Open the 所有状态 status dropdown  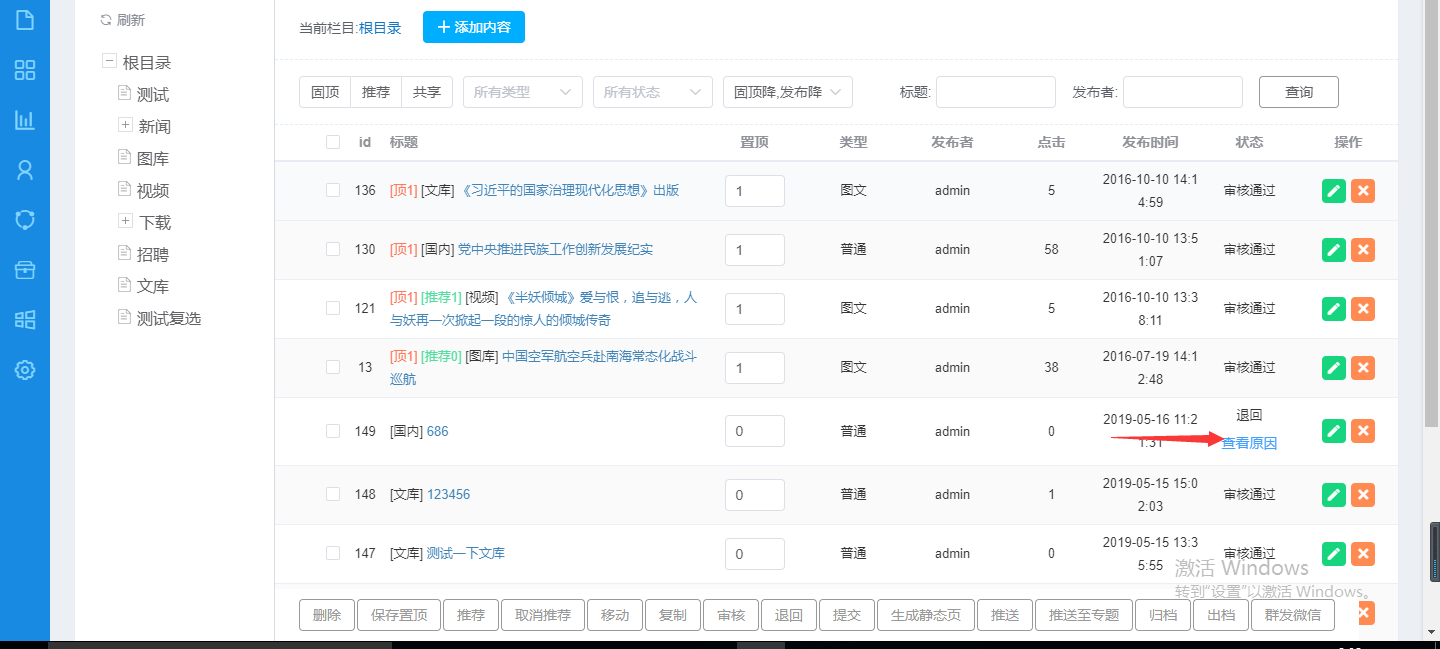pyautogui.click(x=652, y=92)
